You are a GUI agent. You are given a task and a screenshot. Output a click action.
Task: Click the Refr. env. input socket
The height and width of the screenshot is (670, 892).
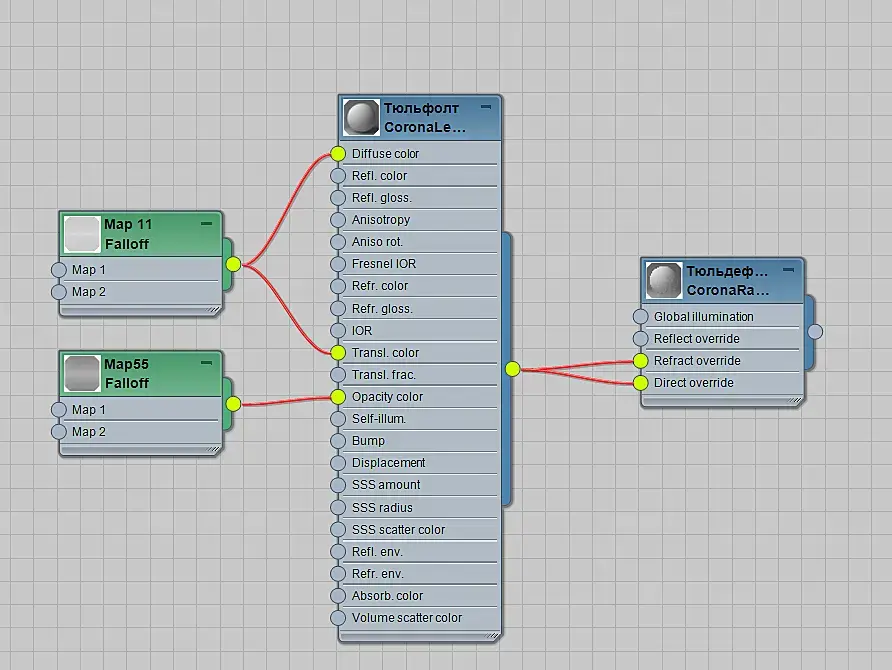[338, 574]
